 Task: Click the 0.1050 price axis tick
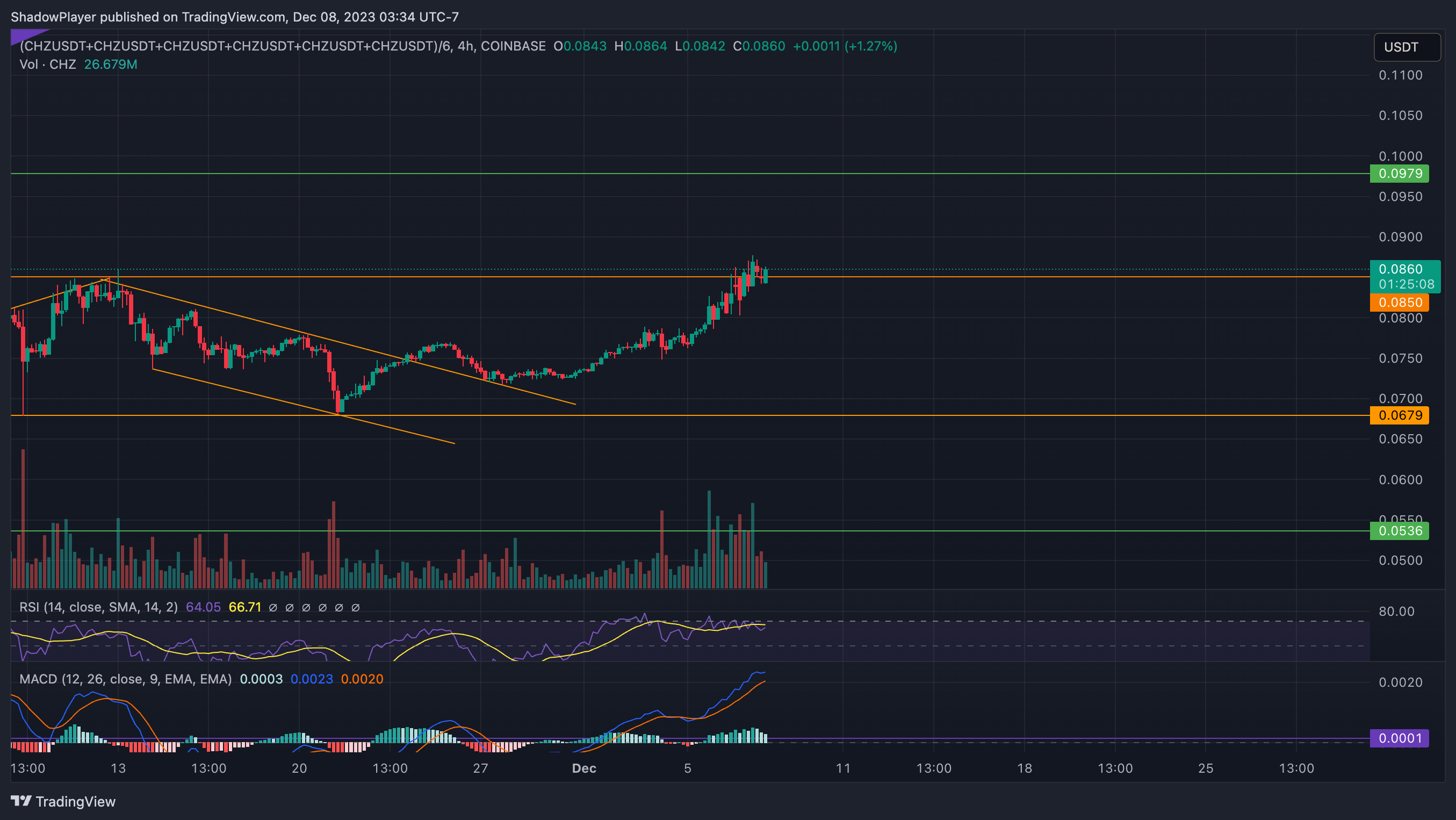coord(1401,116)
